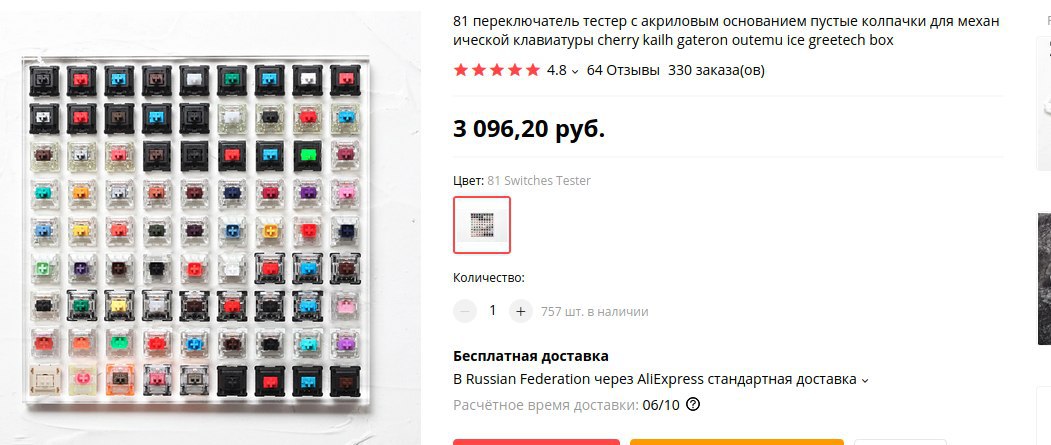
Task: Click the product title text
Action: coord(726,31)
